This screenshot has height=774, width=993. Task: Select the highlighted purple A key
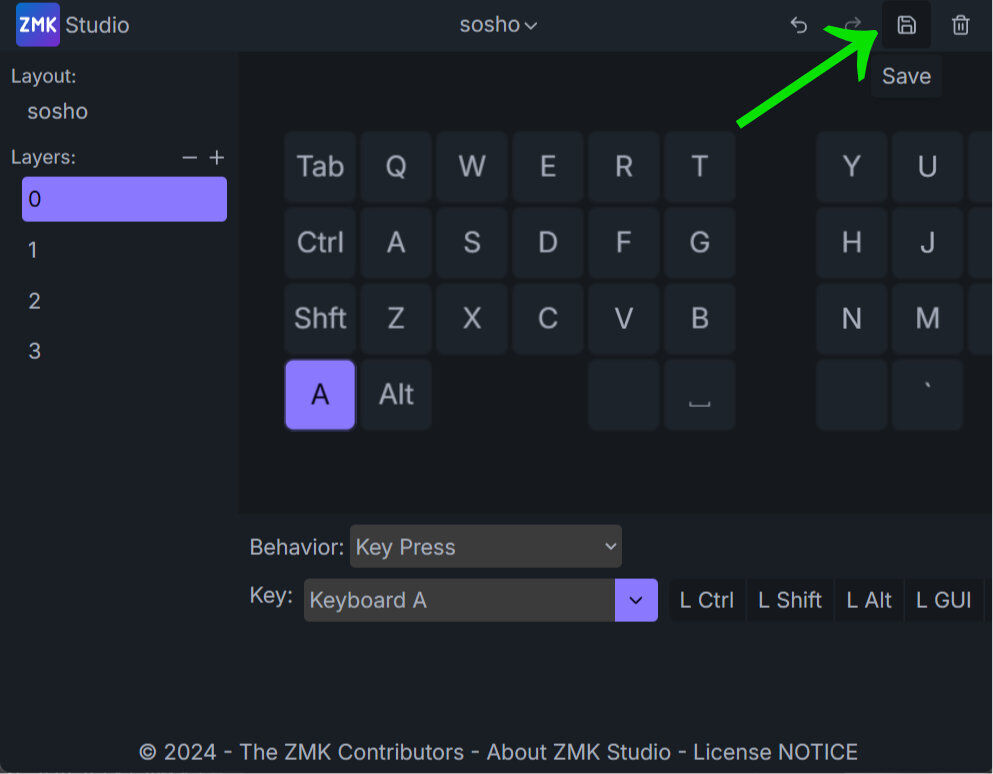coord(320,395)
